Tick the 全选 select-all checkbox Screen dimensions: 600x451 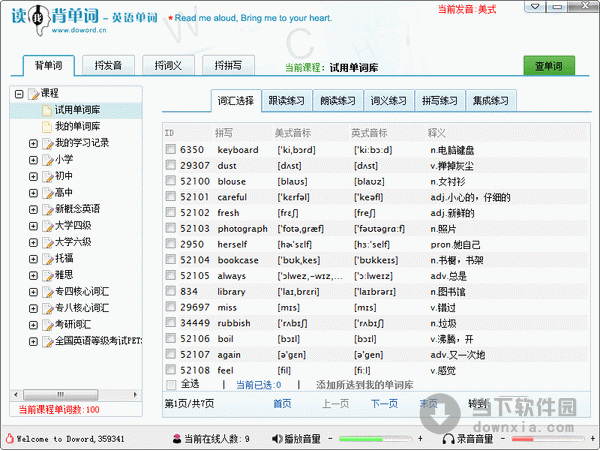(x=171, y=384)
